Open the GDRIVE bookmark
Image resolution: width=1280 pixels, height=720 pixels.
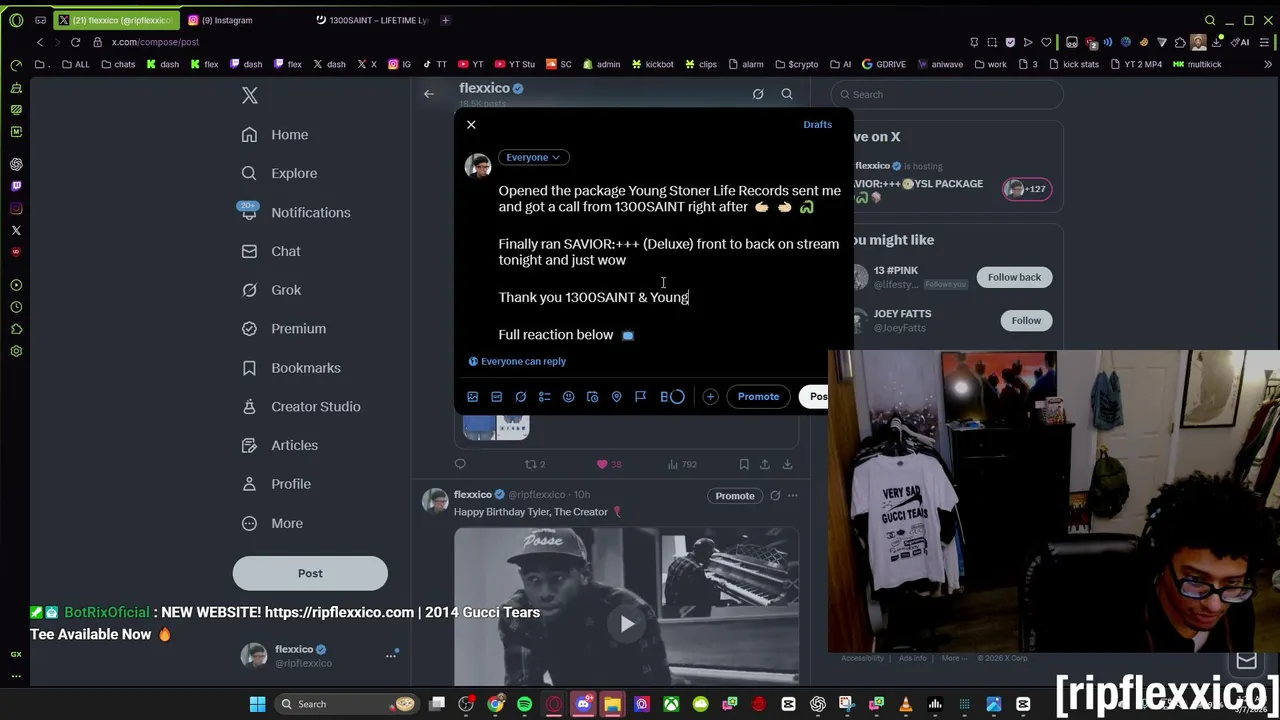883,64
